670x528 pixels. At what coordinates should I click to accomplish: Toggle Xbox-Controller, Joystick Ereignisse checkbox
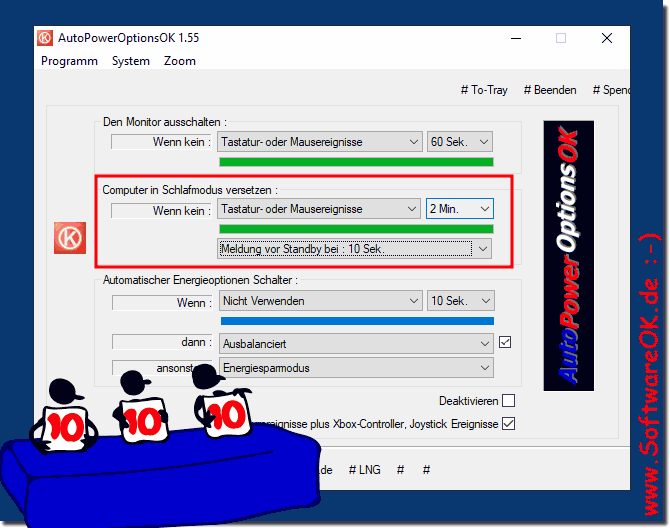point(508,424)
